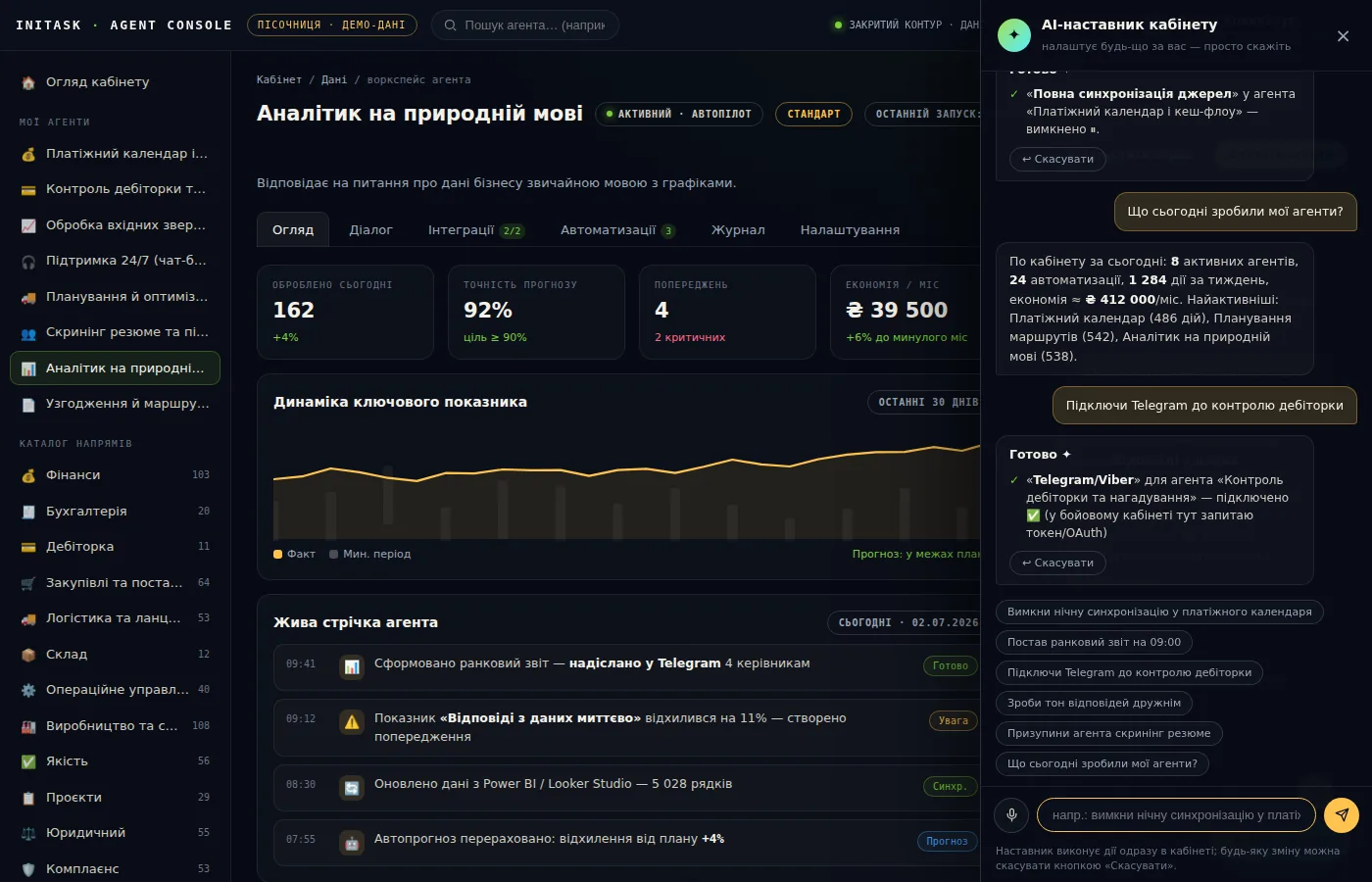Click Комплаєнс shield icon
1372x882 pixels.
pyautogui.click(x=28, y=869)
